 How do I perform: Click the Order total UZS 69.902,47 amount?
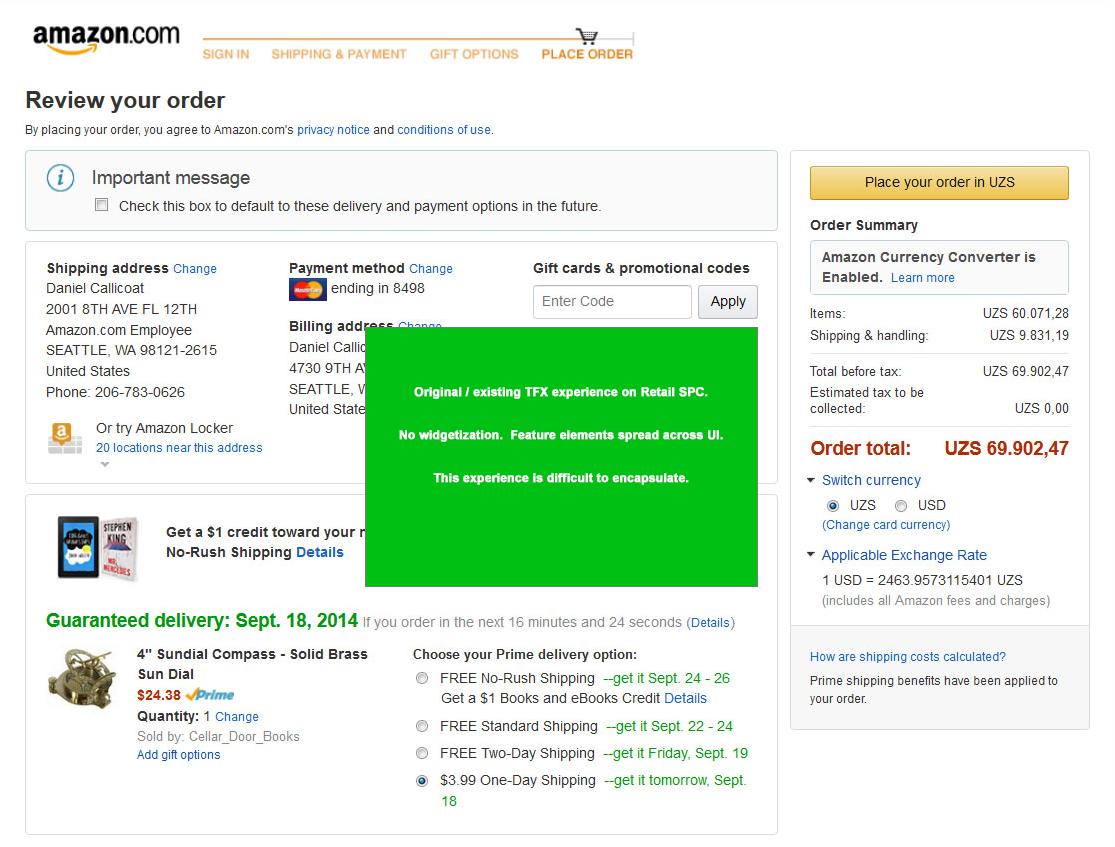pyautogui.click(x=1006, y=449)
